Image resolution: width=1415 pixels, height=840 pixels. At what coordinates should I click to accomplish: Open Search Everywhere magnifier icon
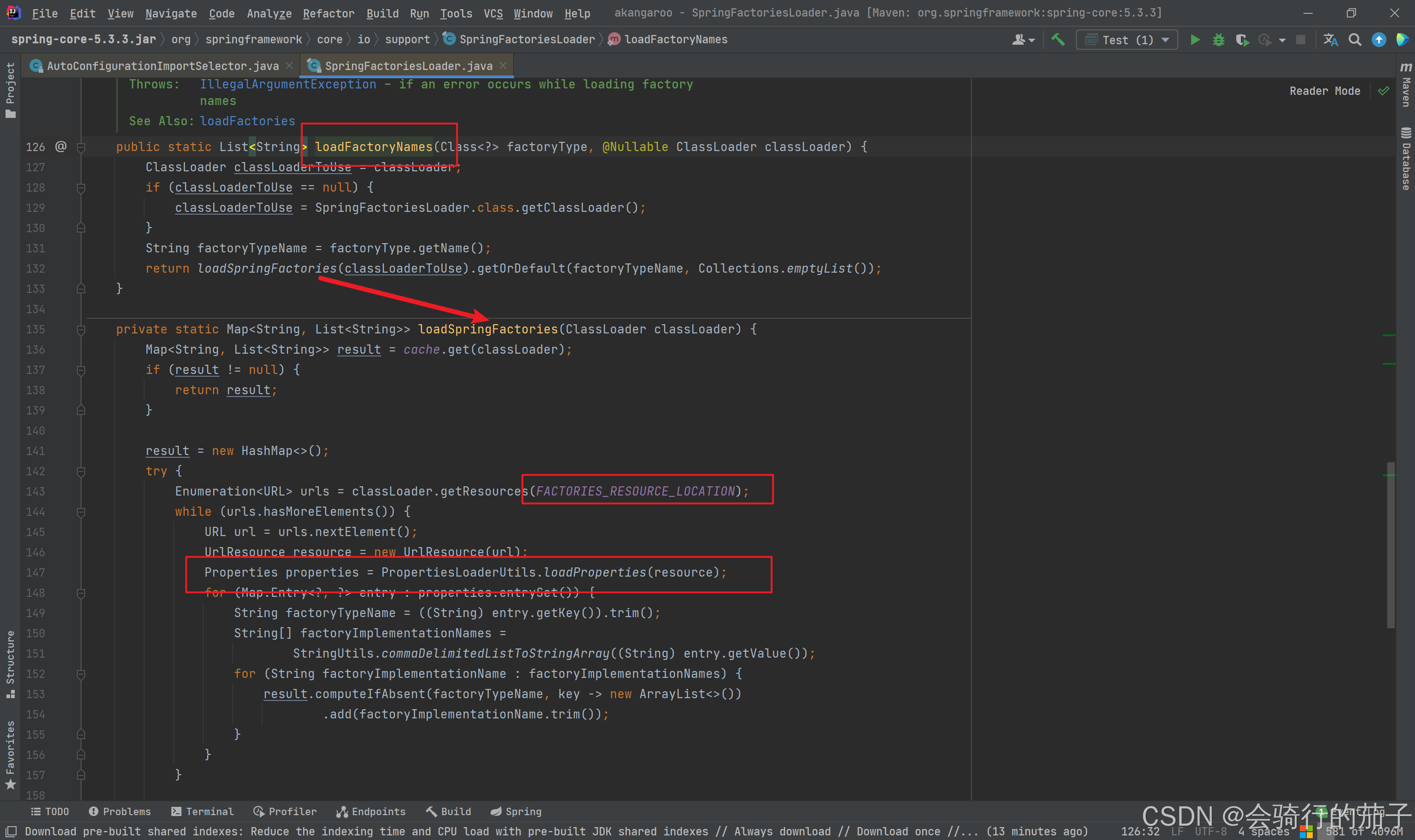point(1355,40)
